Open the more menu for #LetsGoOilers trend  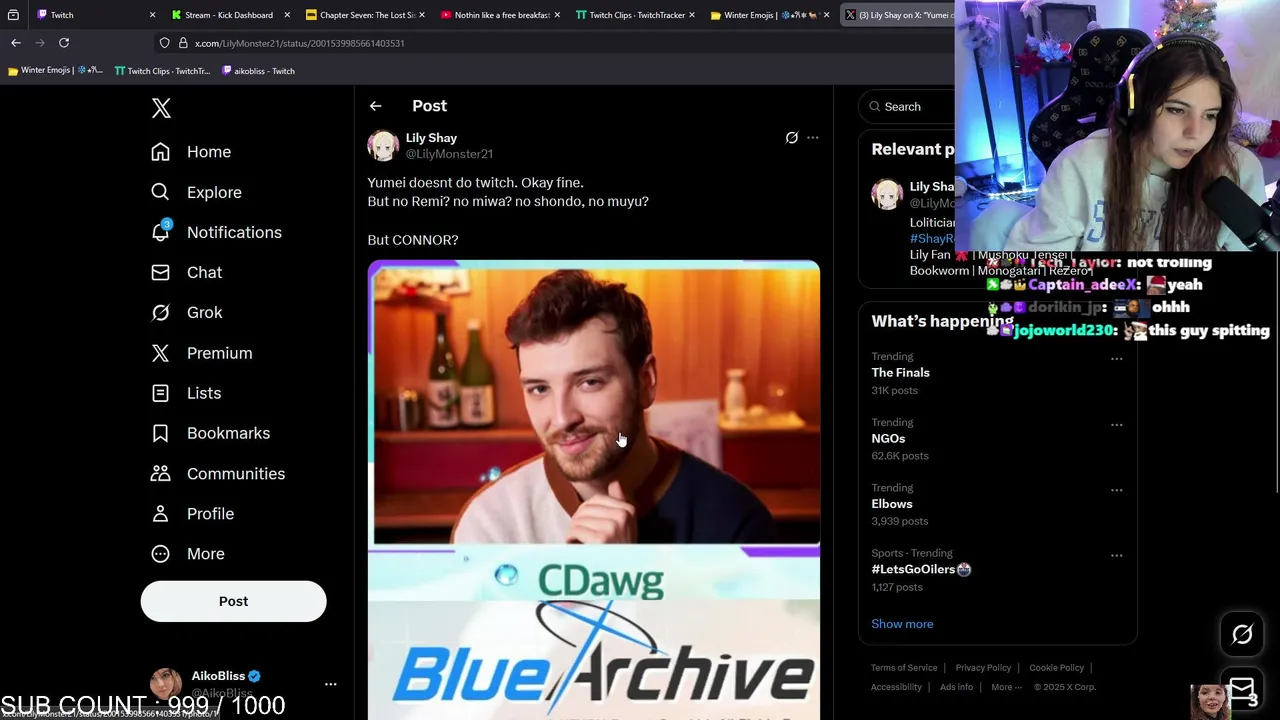1116,556
